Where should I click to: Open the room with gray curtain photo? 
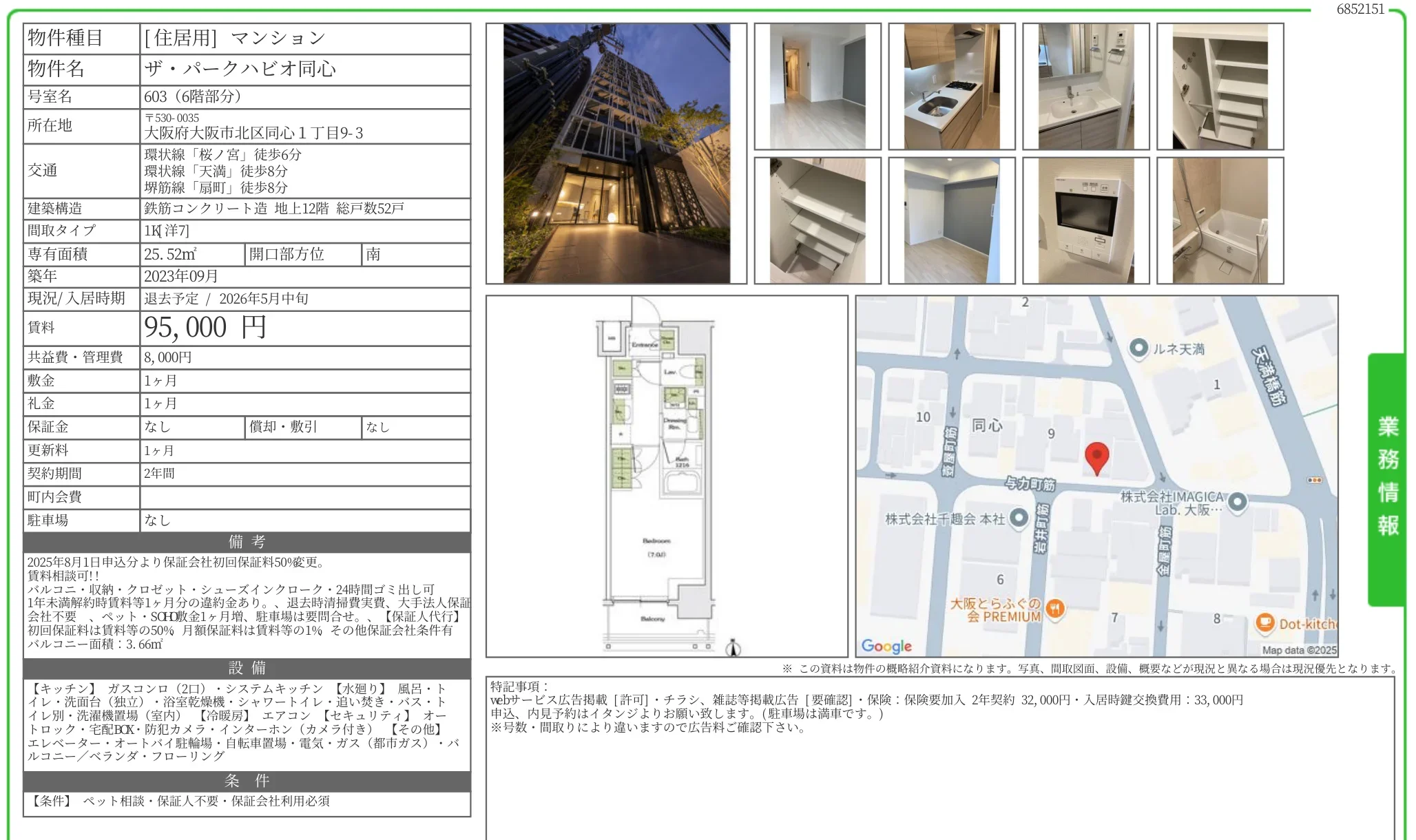[x=951, y=221]
